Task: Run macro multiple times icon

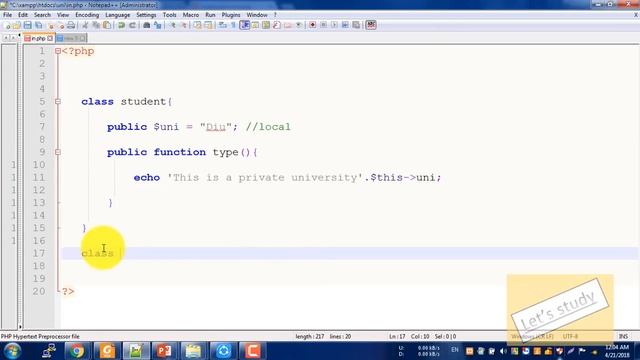Action: (x=345, y=25)
